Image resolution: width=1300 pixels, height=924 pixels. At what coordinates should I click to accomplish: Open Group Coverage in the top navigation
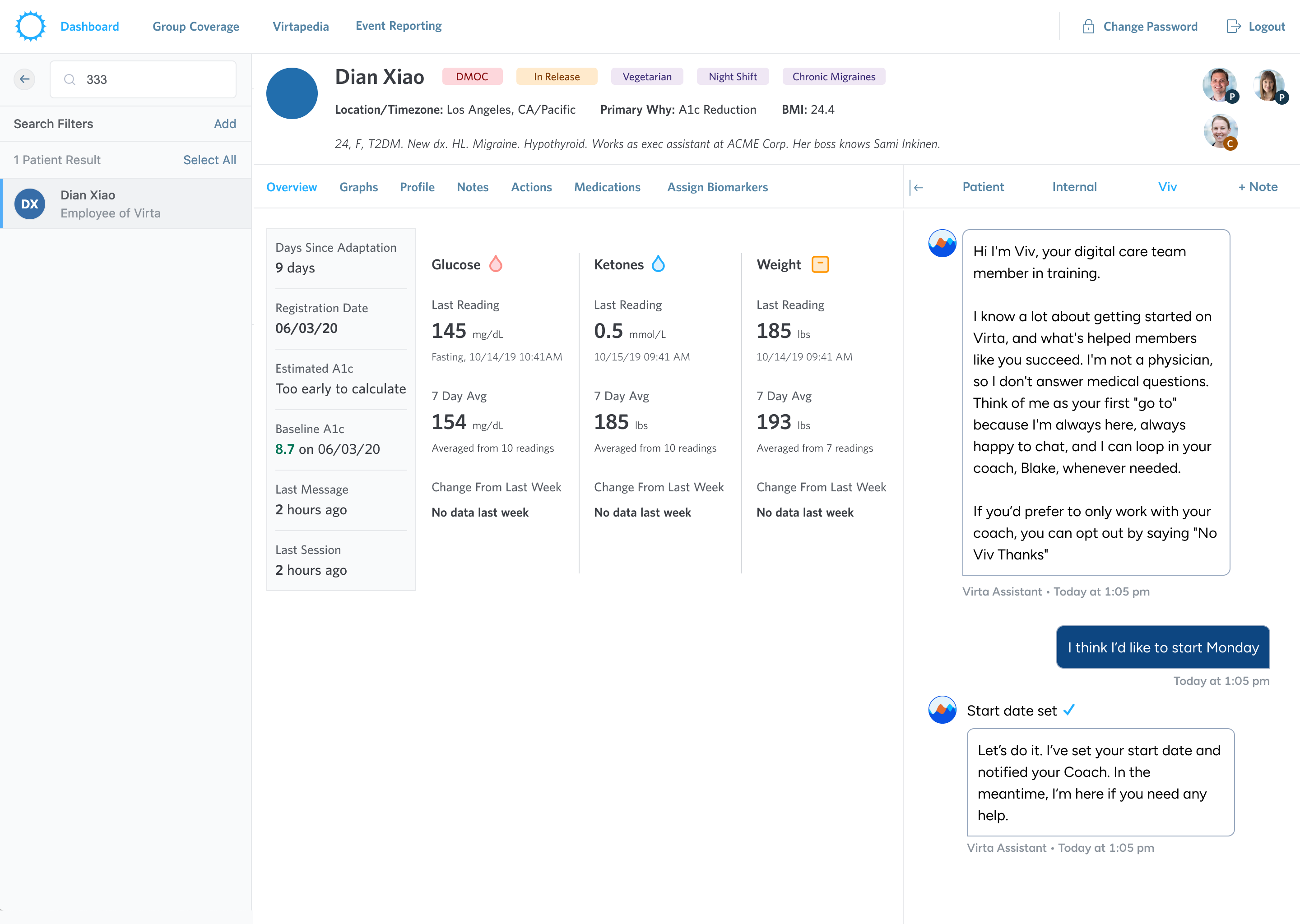coord(195,26)
